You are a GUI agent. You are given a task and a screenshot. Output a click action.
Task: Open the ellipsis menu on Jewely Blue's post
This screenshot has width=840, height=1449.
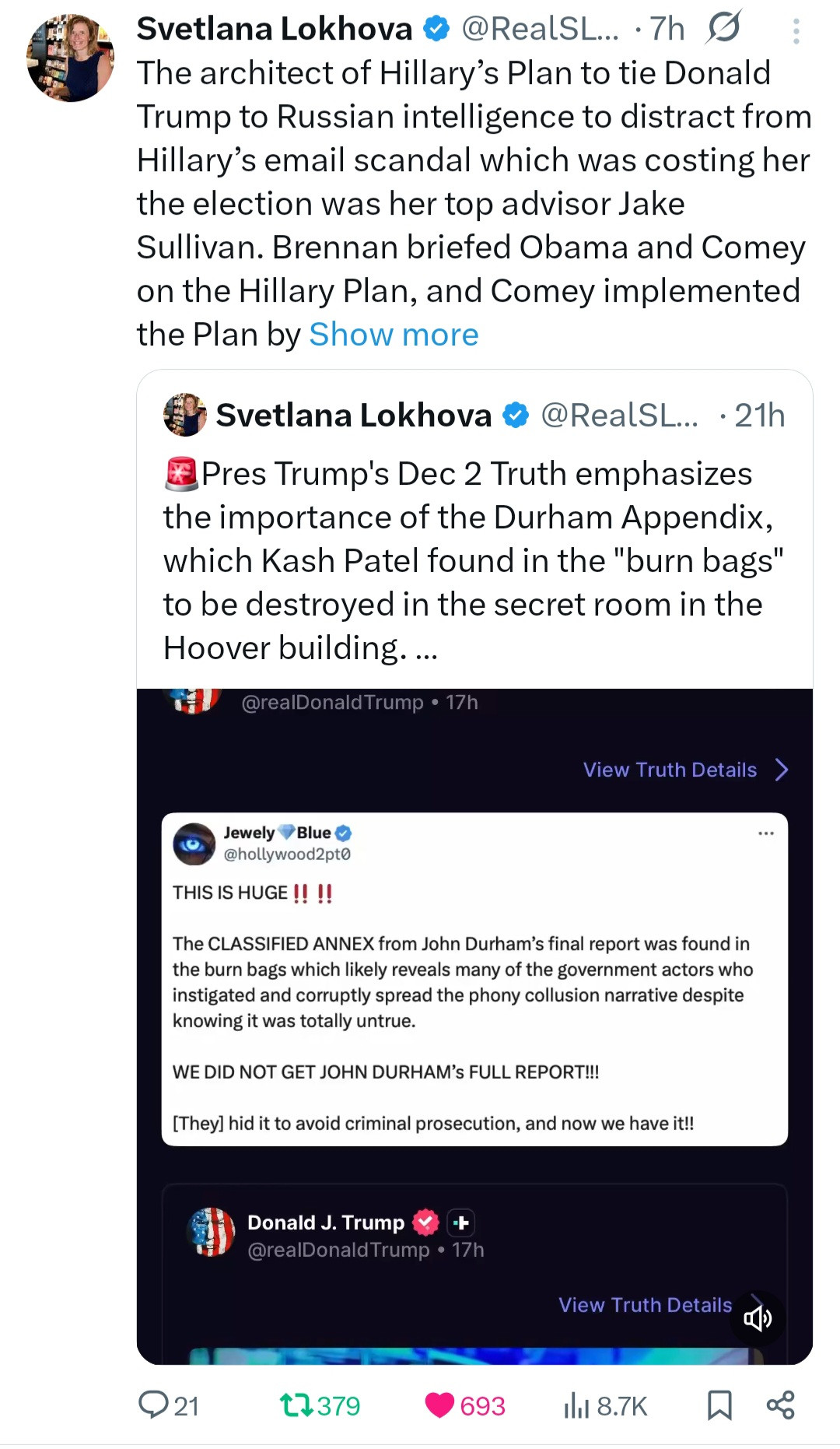coord(766,833)
